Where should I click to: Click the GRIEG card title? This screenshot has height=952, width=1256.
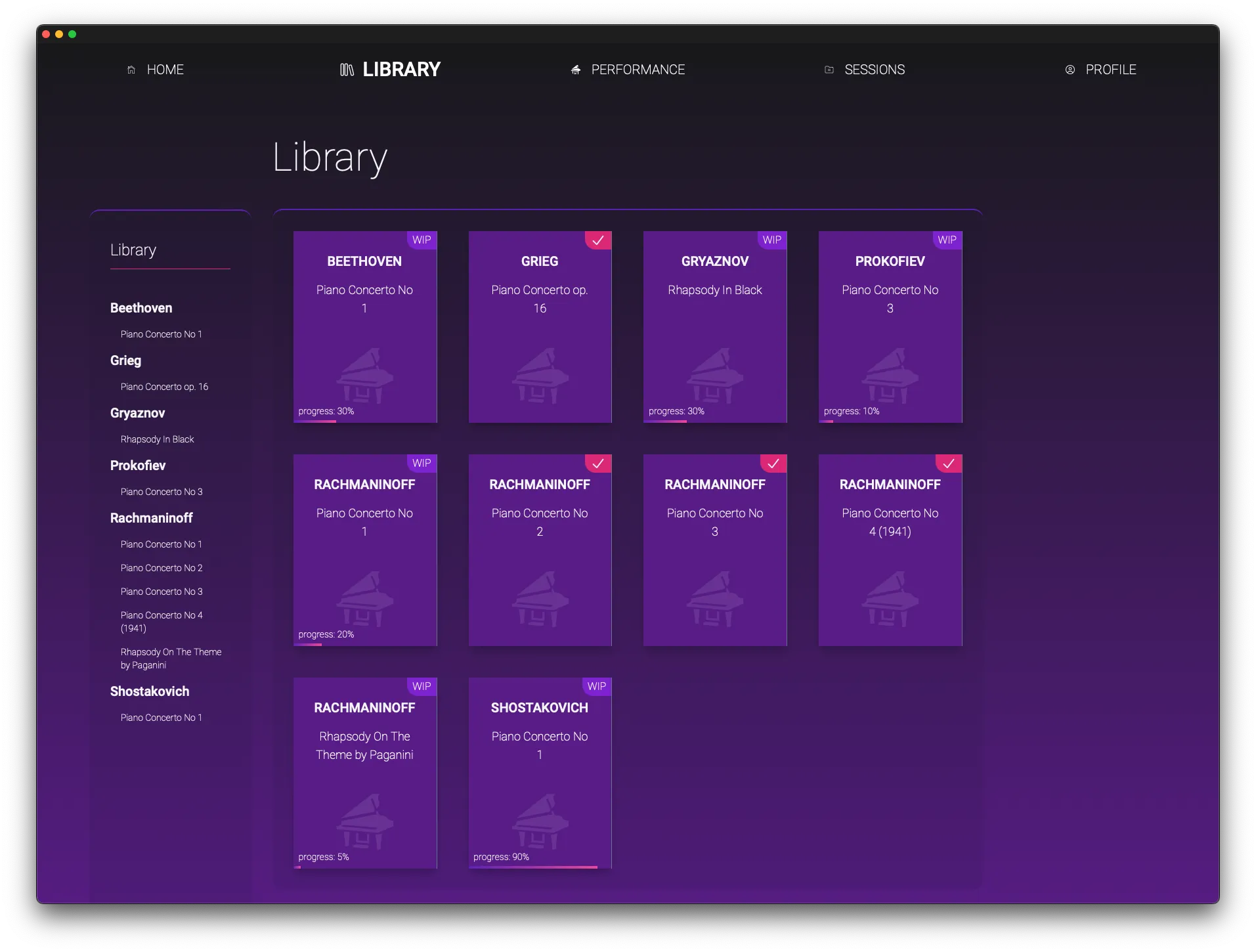[540, 261]
